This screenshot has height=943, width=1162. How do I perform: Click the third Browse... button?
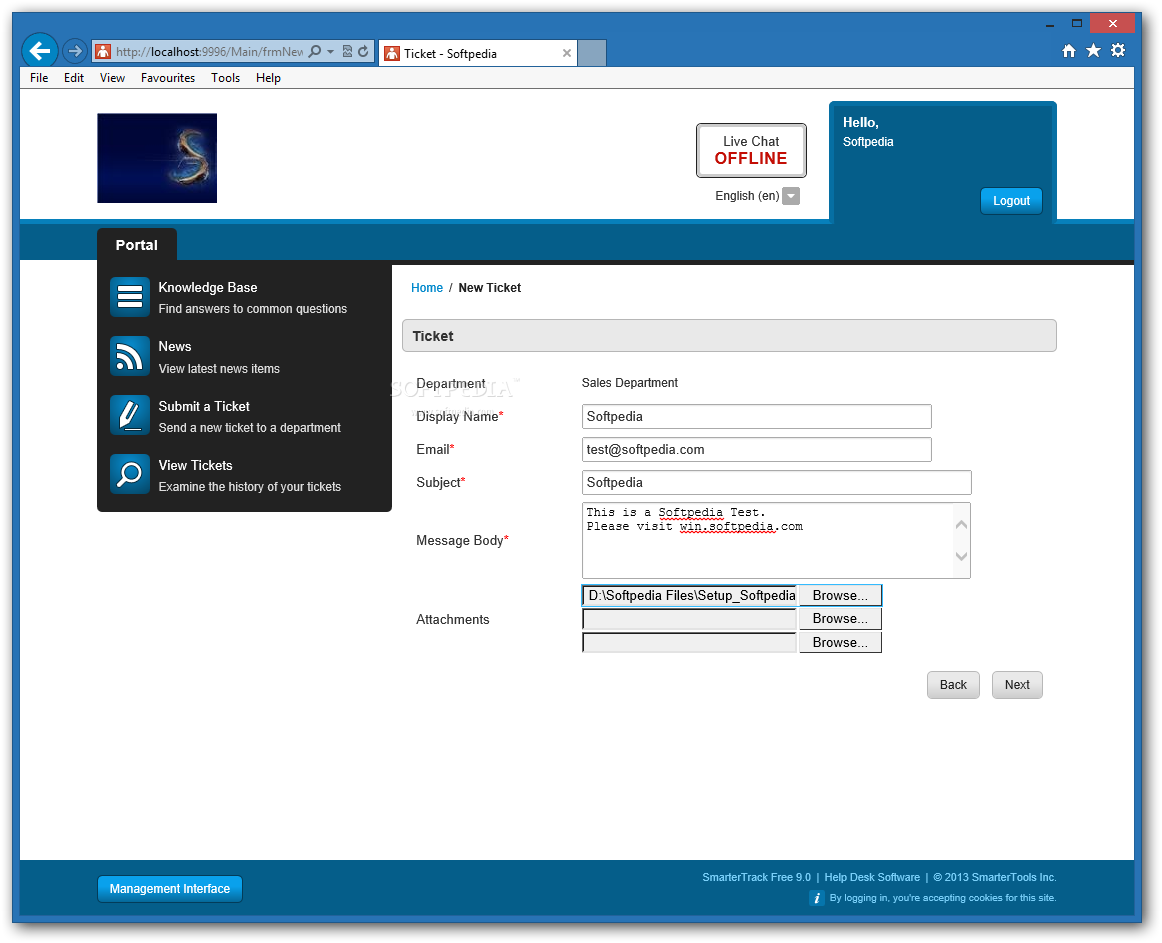point(840,643)
